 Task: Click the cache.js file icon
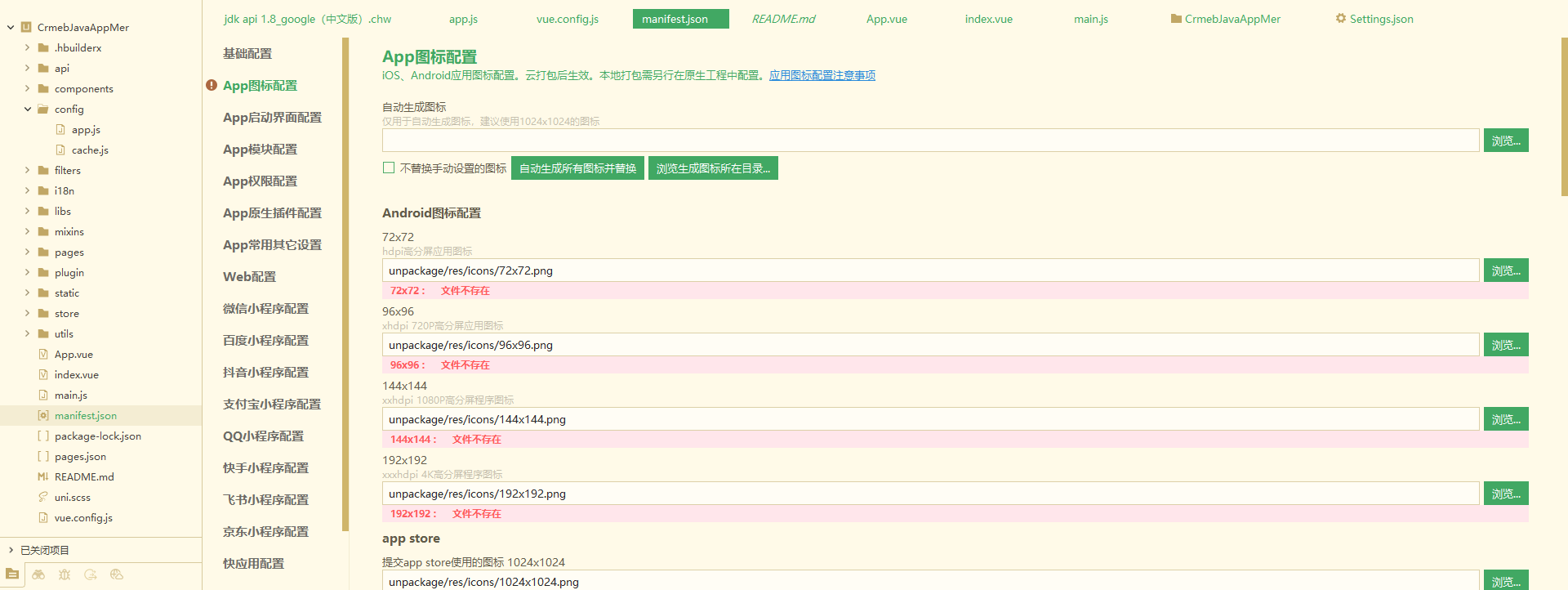[x=60, y=150]
